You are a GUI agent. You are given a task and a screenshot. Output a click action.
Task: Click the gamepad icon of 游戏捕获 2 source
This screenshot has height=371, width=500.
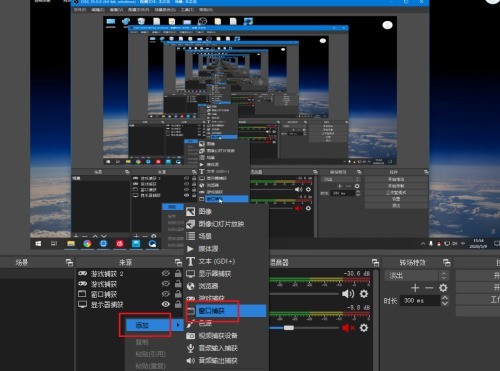pos(82,273)
